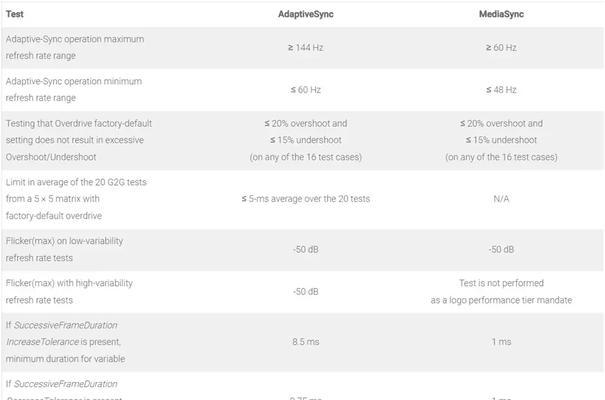
Task: Click the 8.5 ms AdaptiveSync value
Action: coord(306,342)
